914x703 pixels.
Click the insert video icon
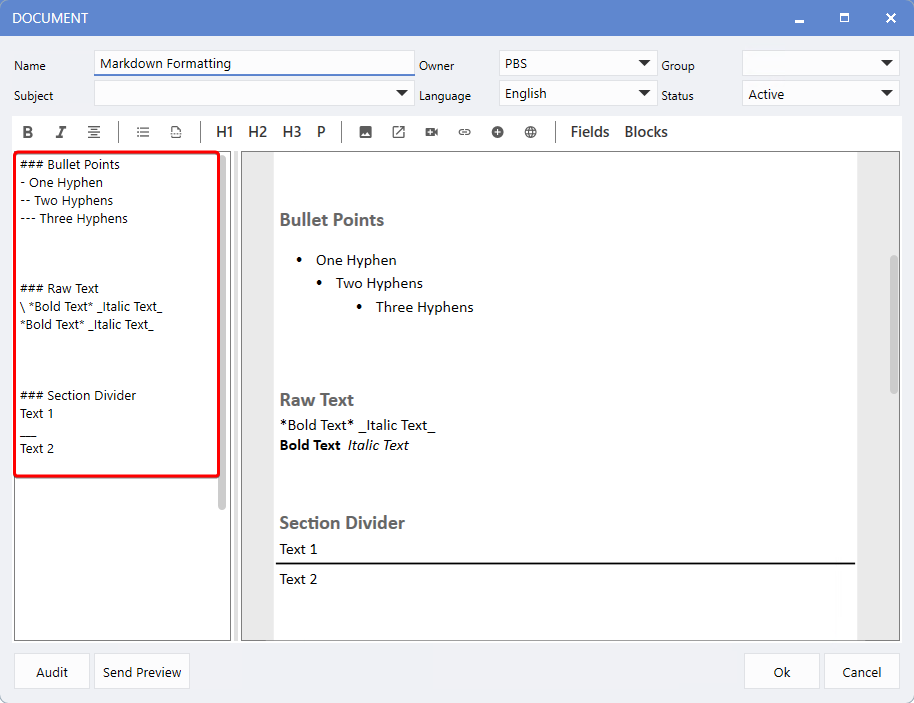(x=431, y=132)
